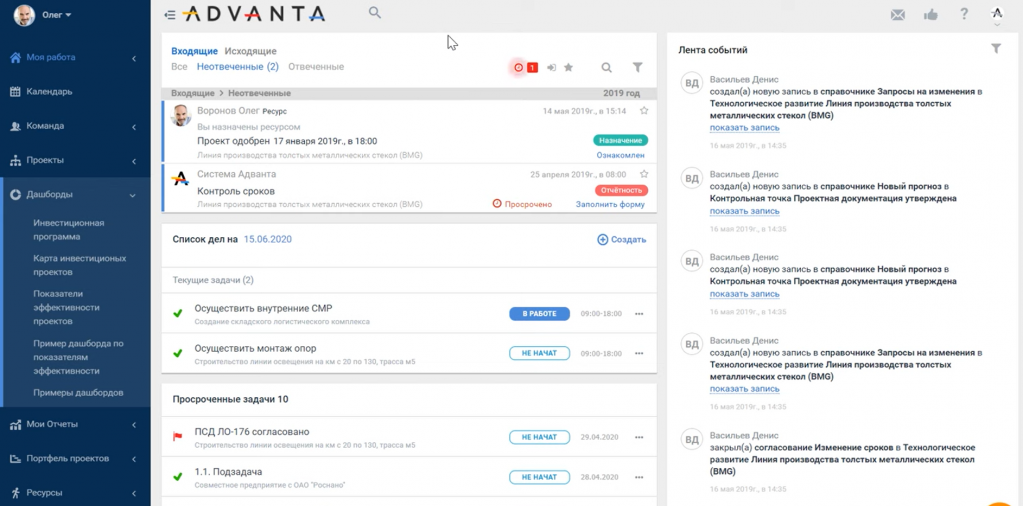Expand the Проекты sidebar section
1023x506 pixels.
click(x=134, y=161)
